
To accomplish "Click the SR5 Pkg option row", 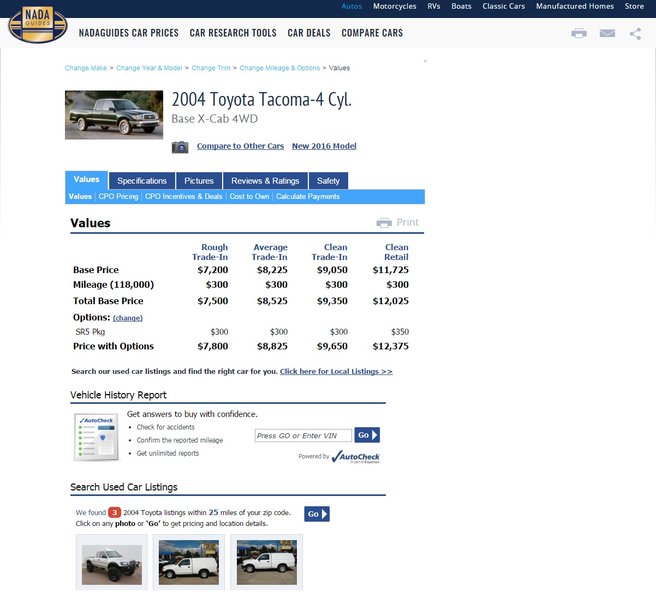I will coord(241,332).
